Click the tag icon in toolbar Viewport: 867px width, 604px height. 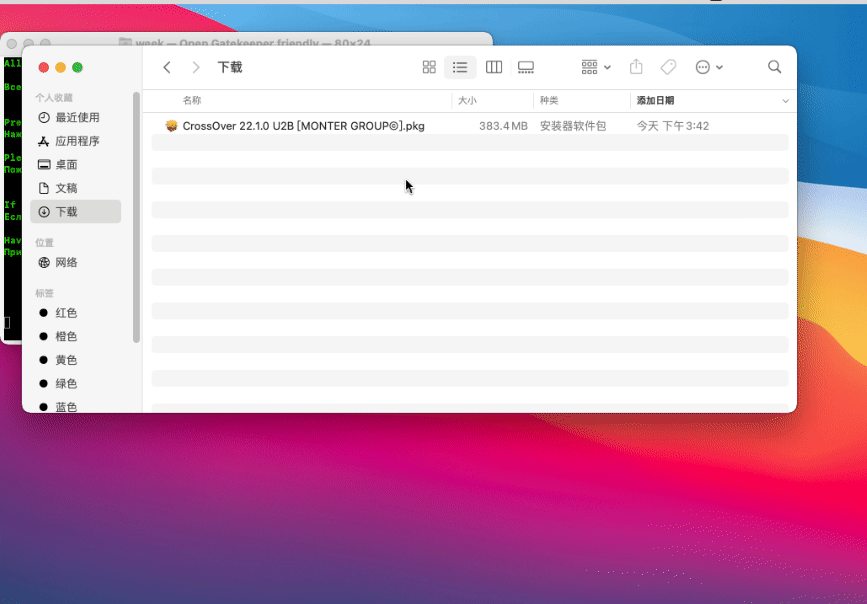pos(668,67)
